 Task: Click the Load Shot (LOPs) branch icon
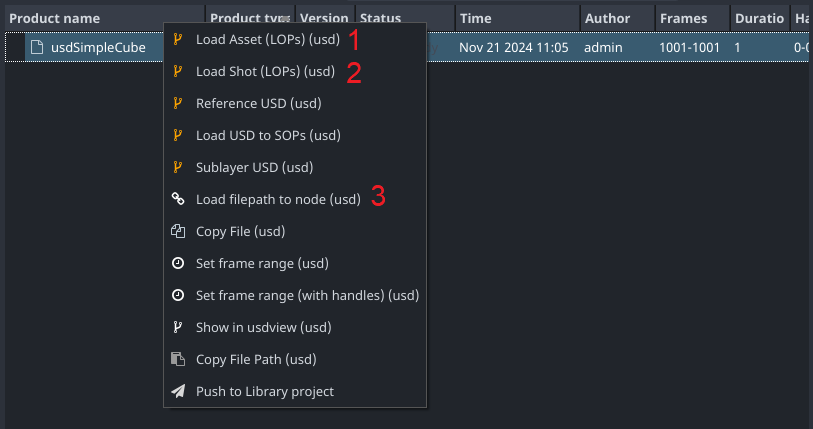click(178, 72)
